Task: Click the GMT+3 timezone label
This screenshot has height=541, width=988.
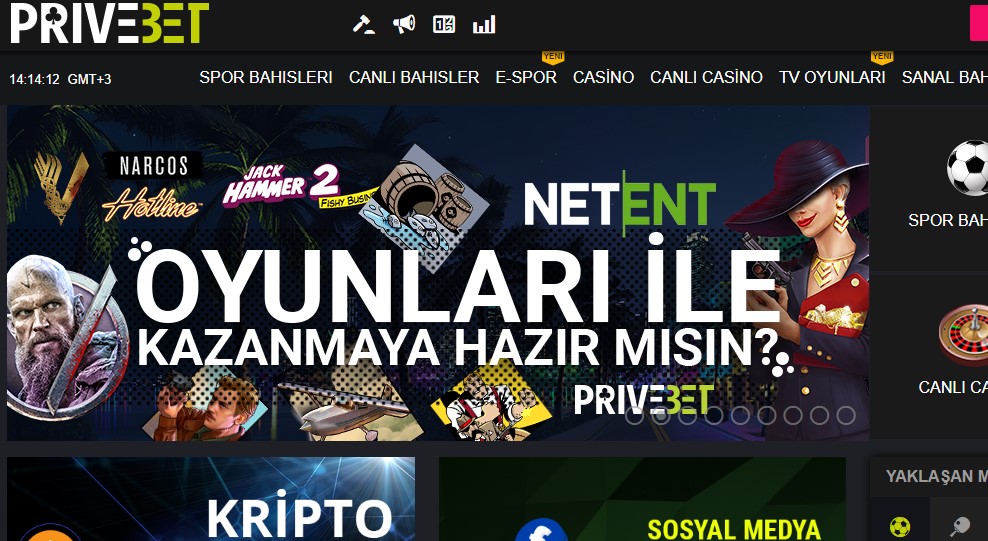Action: pyautogui.click(x=89, y=79)
